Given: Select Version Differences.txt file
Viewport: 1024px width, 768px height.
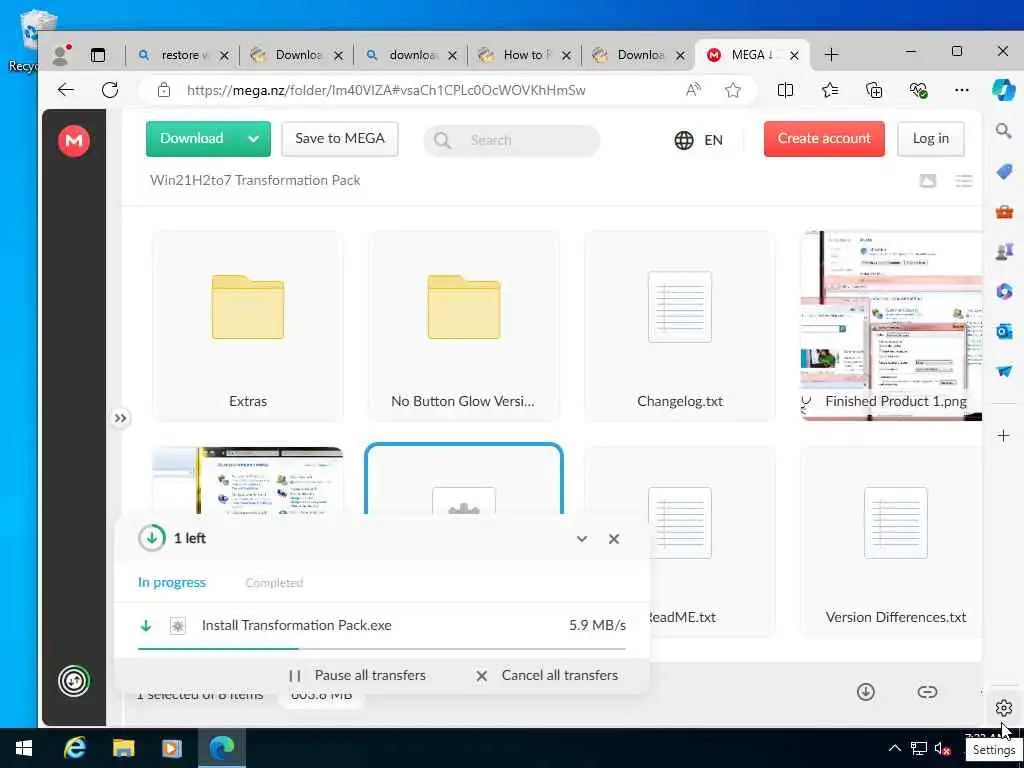Looking at the screenshot, I should tap(891, 542).
